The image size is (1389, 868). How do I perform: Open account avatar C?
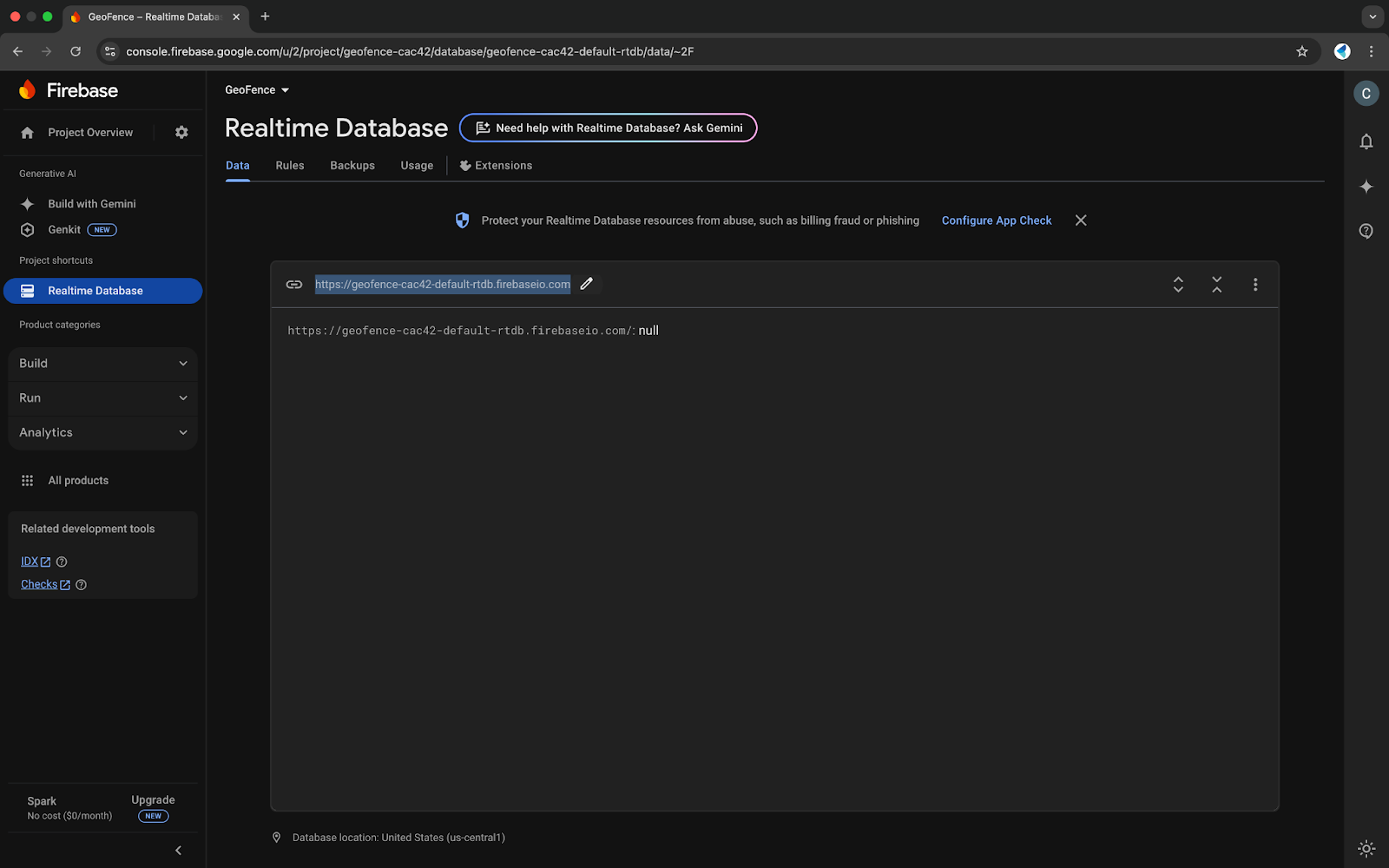(1366, 94)
